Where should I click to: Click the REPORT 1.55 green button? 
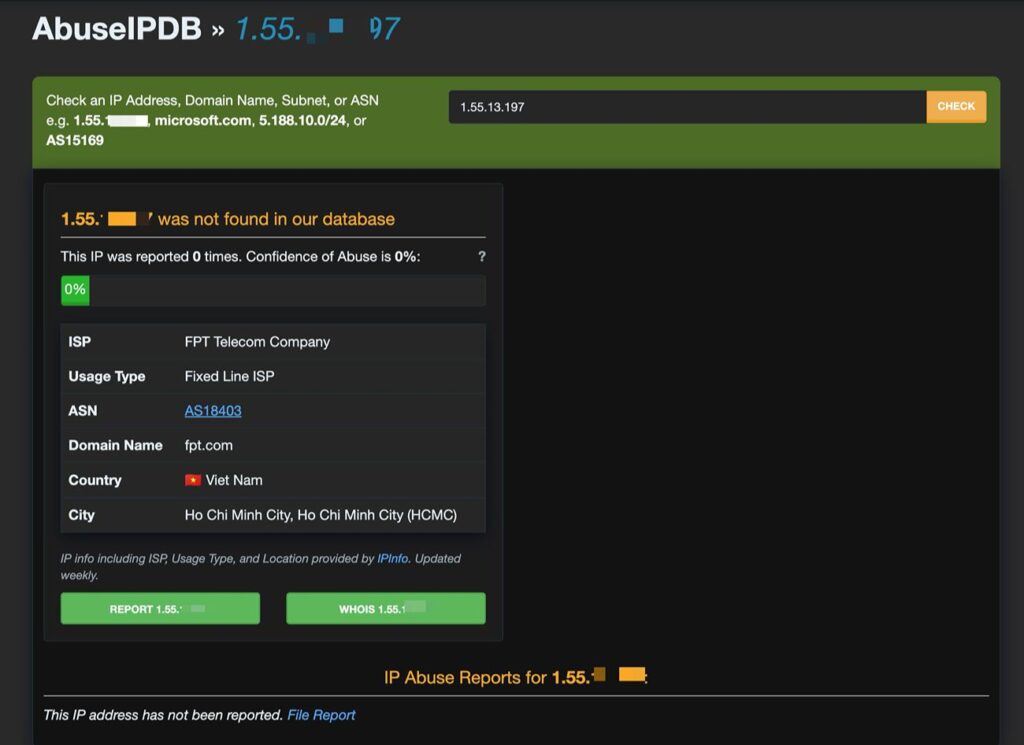pyautogui.click(x=160, y=609)
